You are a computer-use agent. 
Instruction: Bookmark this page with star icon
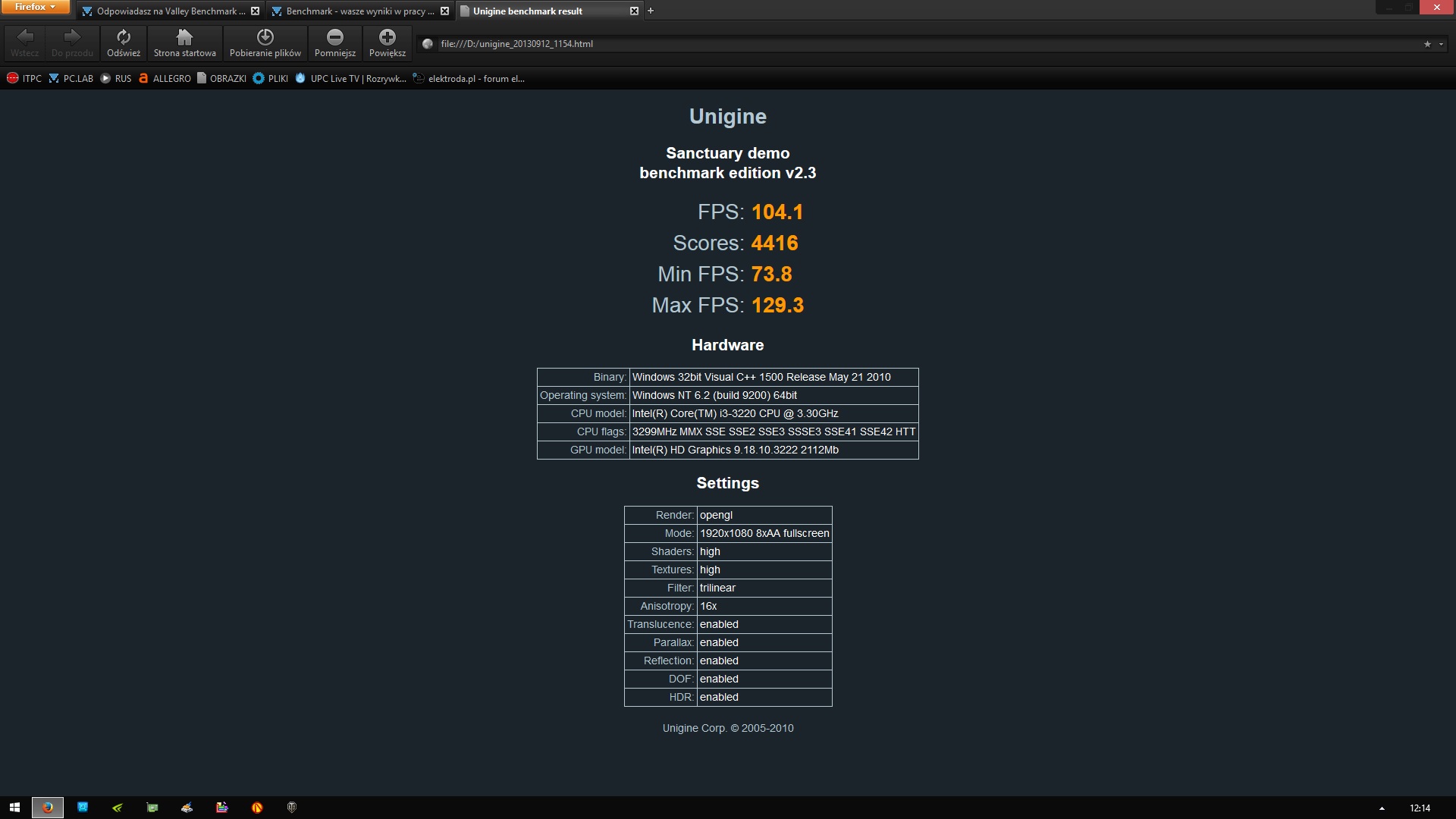[x=1426, y=44]
